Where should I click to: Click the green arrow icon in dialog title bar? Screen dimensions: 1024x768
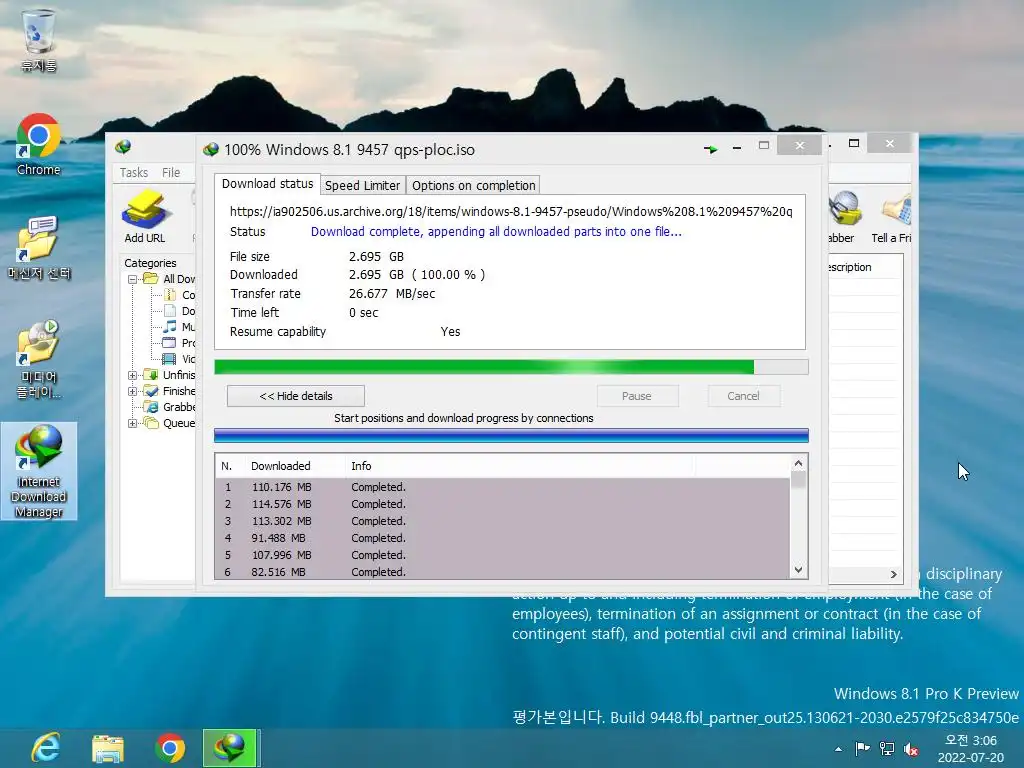click(711, 150)
